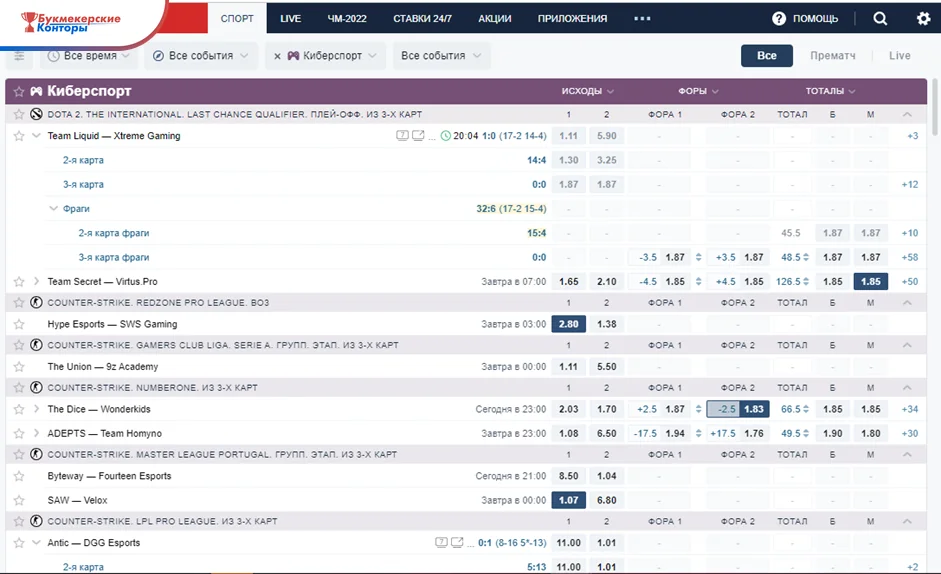This screenshot has height=574, width=941.
Task: Open the filter sliders icon
Action: pos(19,56)
